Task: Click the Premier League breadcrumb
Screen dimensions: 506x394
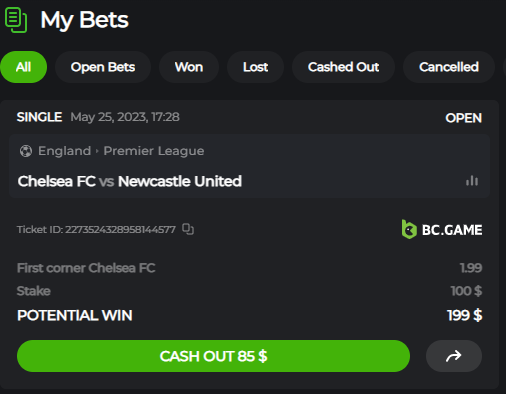Action: pos(154,151)
